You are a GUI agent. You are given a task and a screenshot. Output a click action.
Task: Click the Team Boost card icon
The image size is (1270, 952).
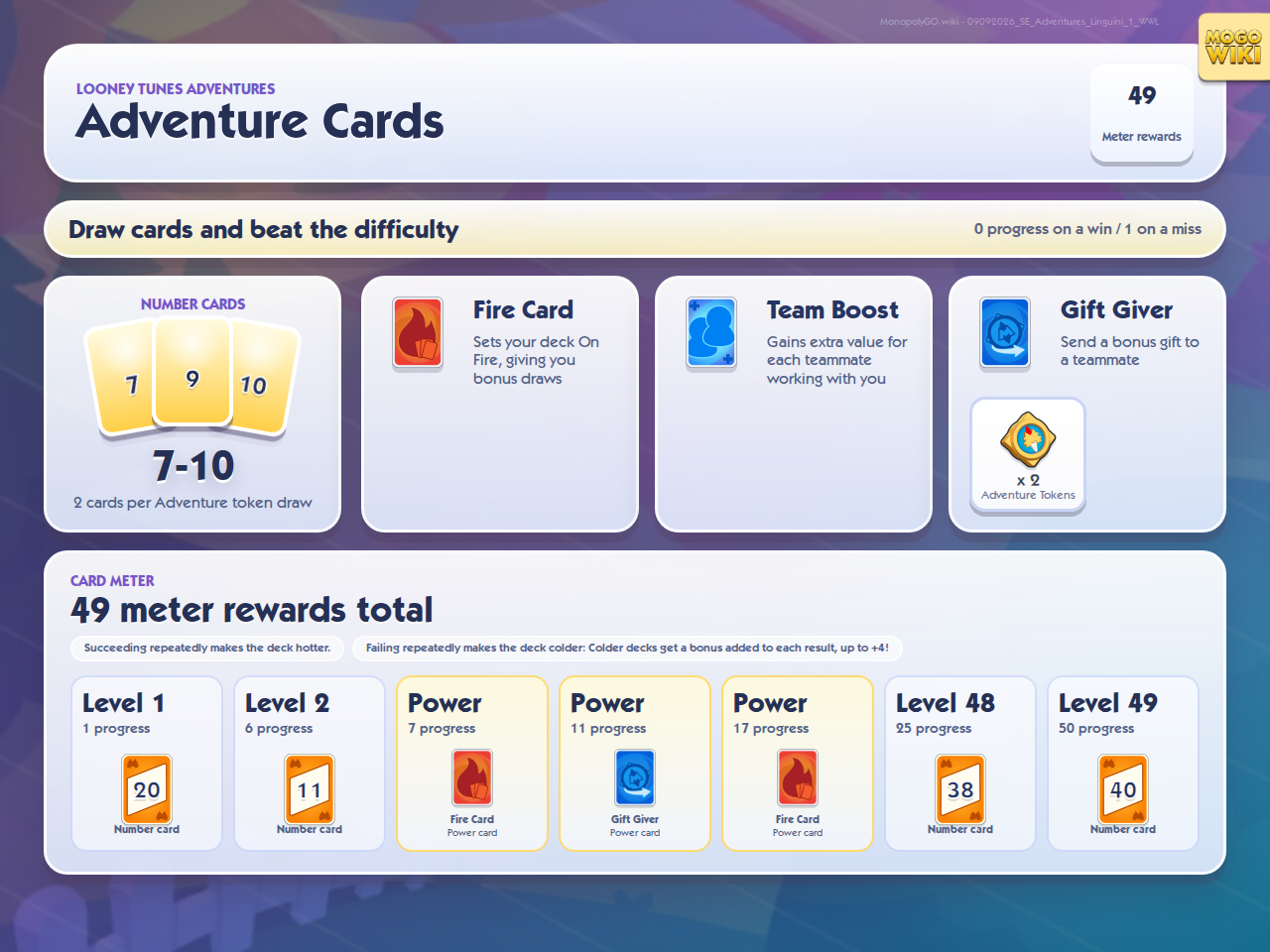click(x=711, y=333)
